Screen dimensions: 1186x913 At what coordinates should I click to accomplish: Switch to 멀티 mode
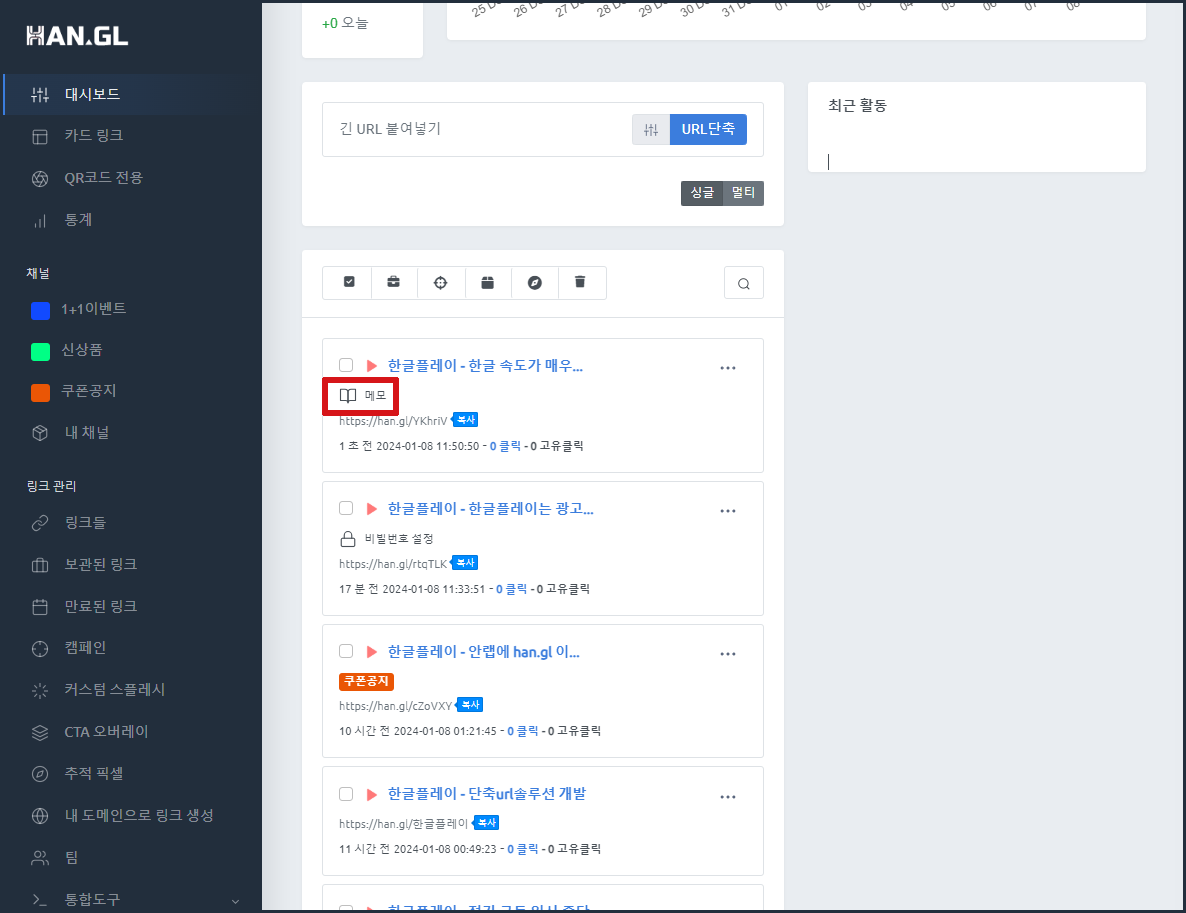[743, 193]
